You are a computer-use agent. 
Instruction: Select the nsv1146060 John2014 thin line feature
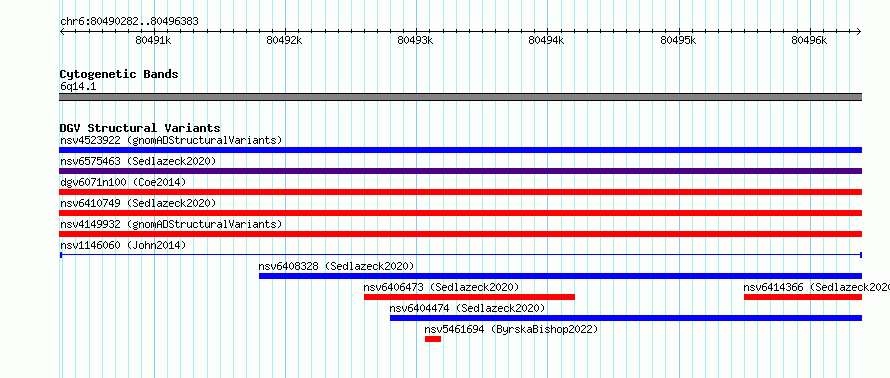460,255
